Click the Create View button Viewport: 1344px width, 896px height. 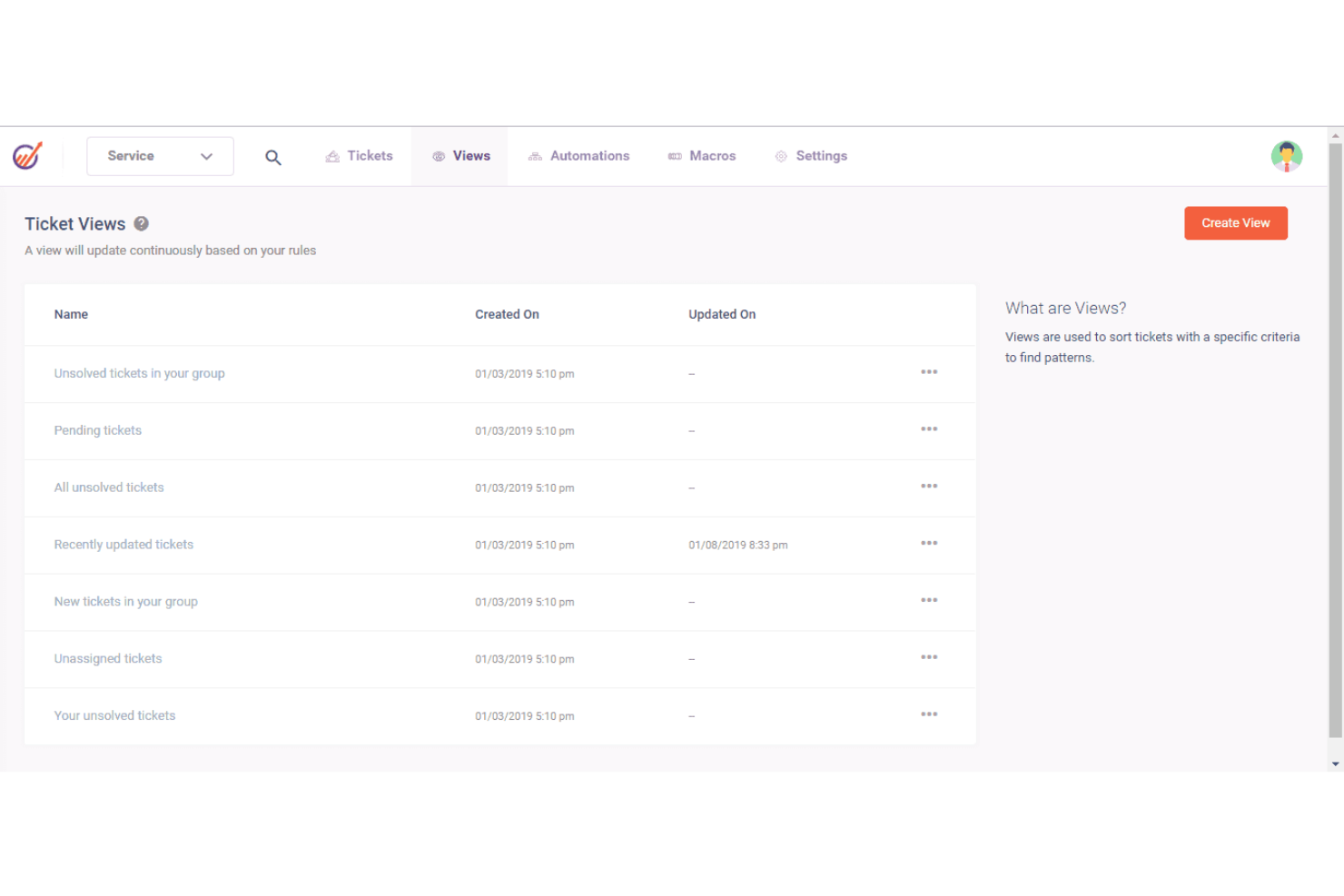(1235, 222)
